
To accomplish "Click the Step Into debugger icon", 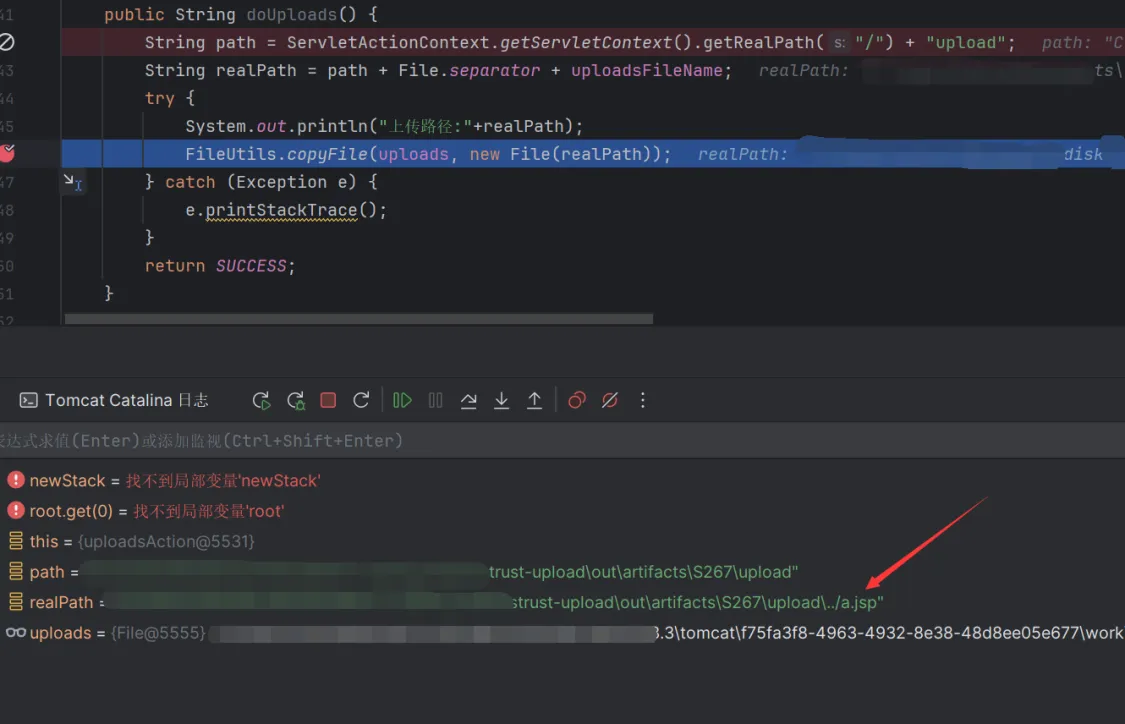I will 502,400.
